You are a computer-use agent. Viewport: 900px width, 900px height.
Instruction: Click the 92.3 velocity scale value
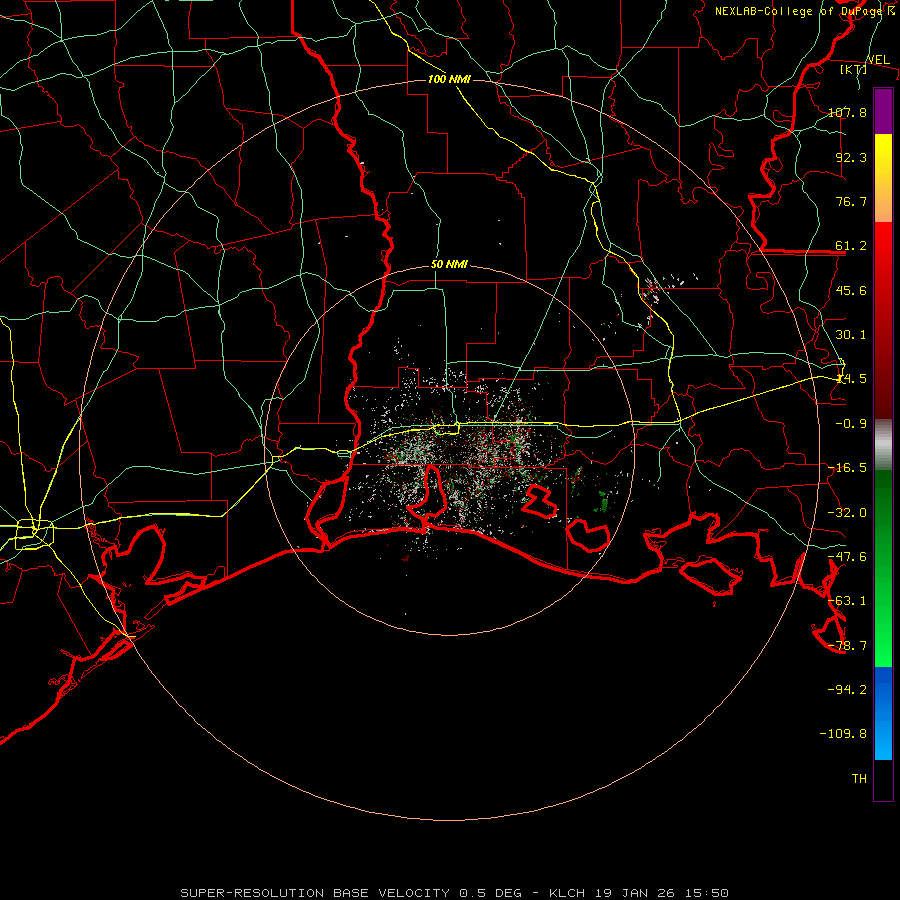pyautogui.click(x=851, y=157)
